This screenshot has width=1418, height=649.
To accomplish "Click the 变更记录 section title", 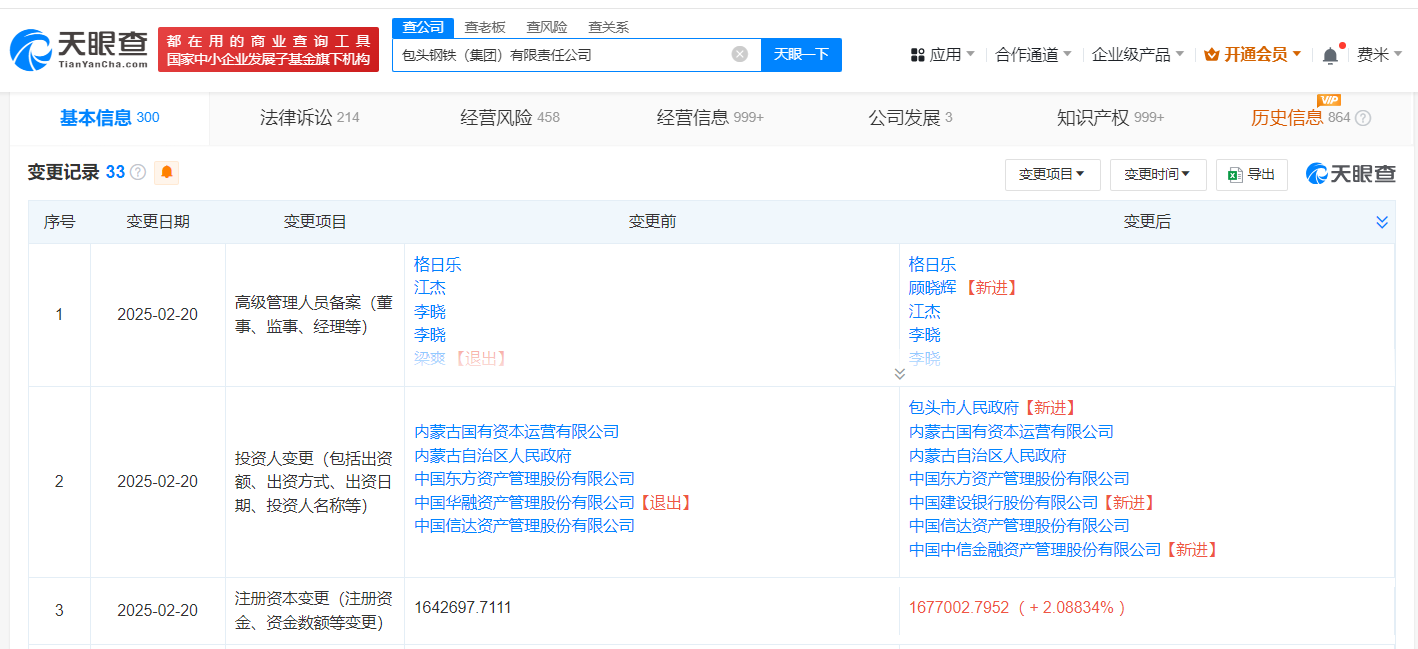I will [63, 172].
